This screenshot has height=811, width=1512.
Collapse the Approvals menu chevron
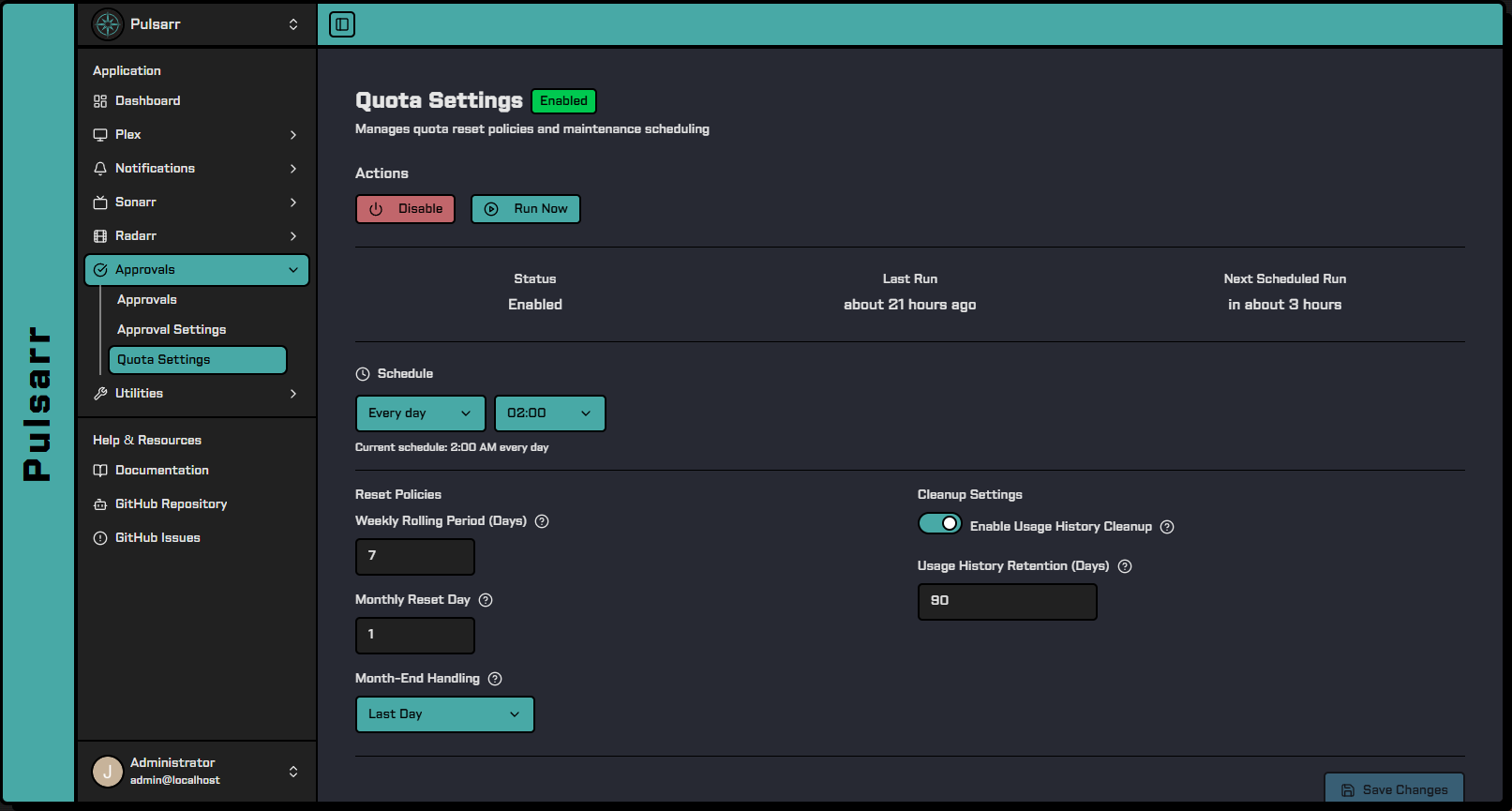click(293, 270)
